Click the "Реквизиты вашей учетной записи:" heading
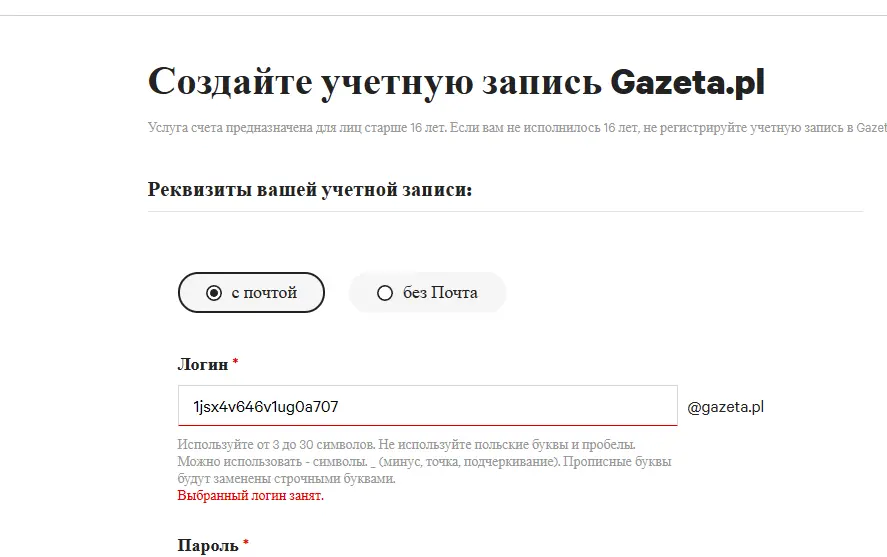 tap(309, 189)
